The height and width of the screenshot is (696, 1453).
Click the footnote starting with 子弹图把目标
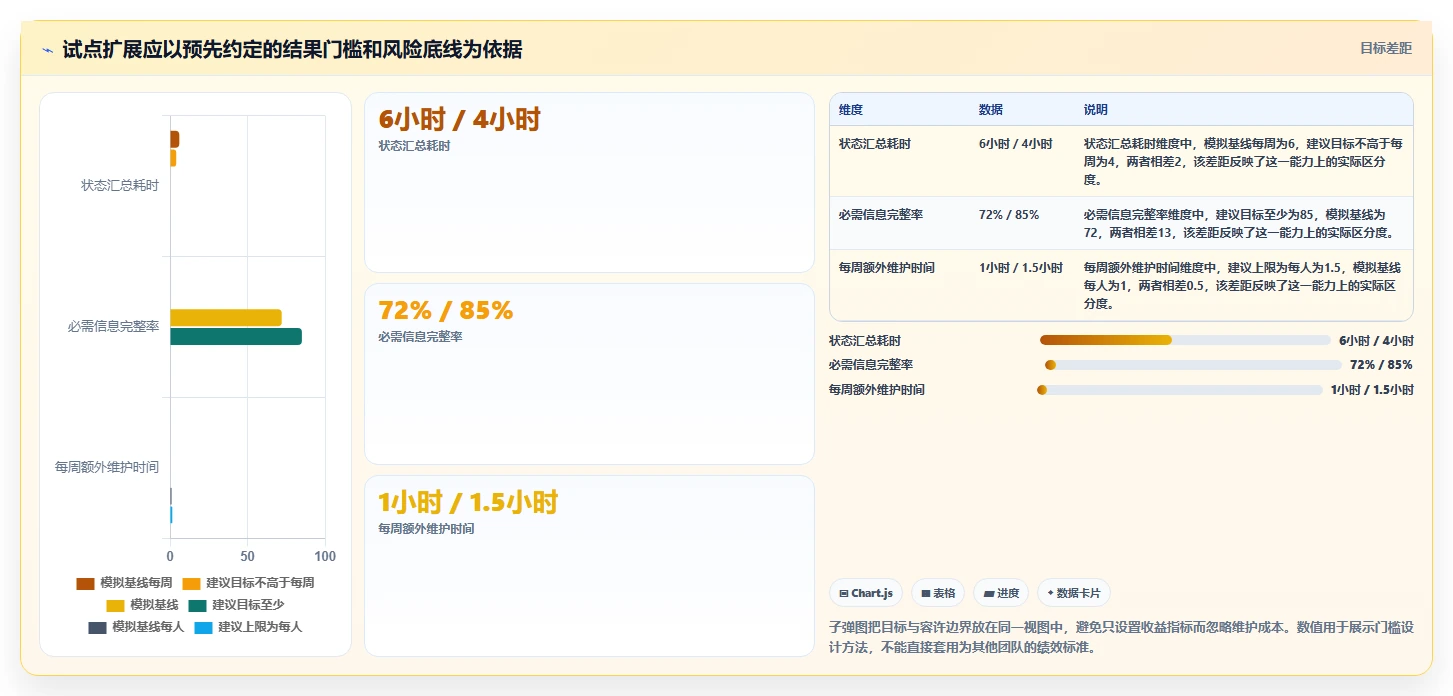click(x=1121, y=637)
